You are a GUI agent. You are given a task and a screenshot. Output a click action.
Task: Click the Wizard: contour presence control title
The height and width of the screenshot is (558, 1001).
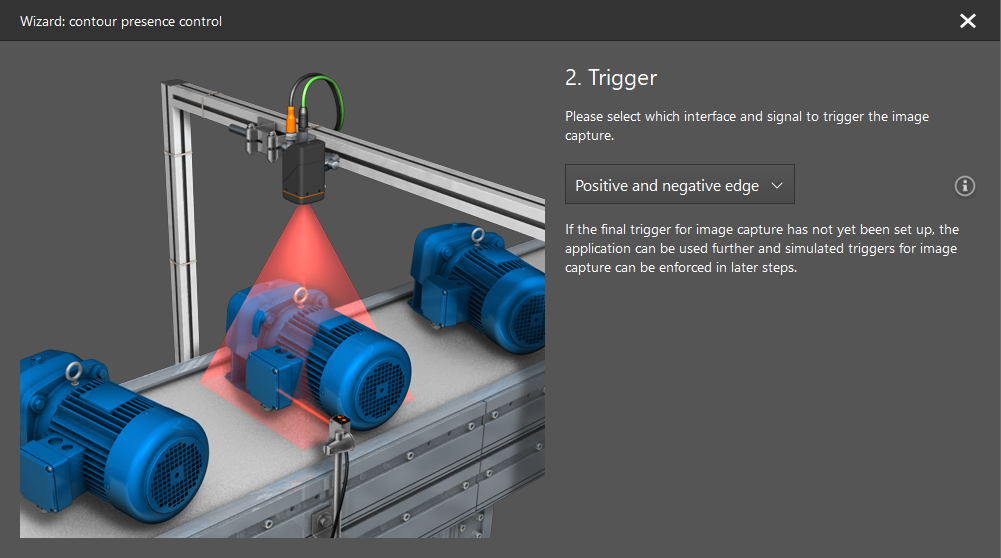point(121,22)
